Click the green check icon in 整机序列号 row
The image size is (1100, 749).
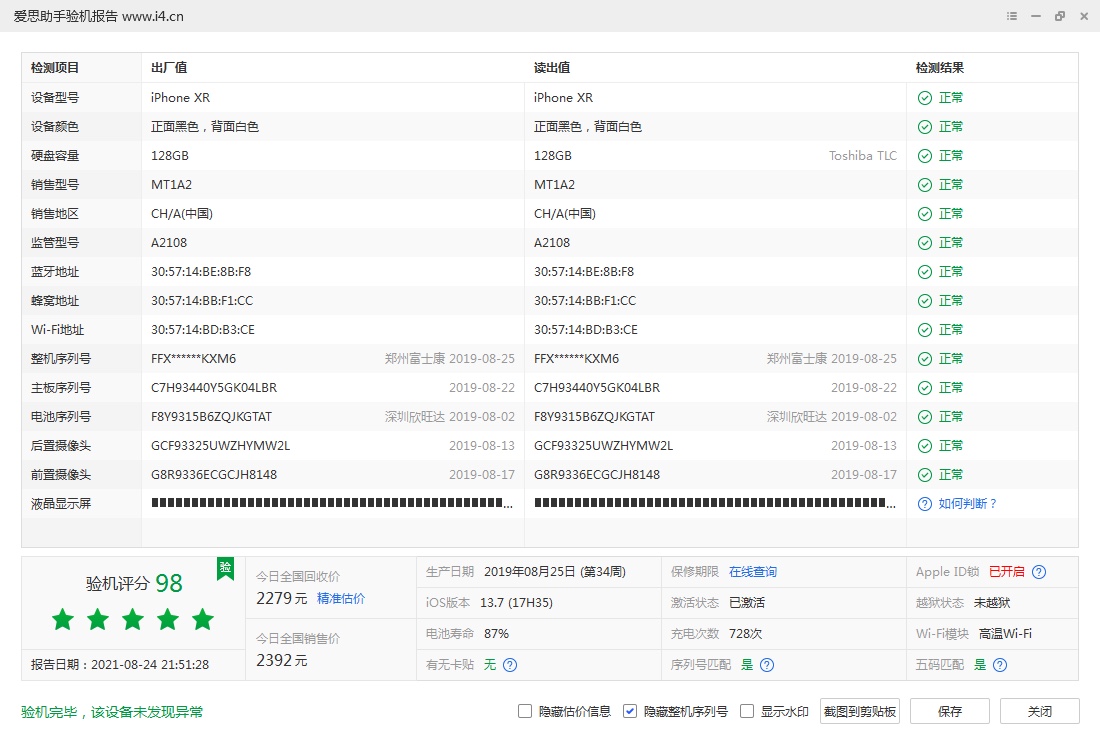pyautogui.click(x=925, y=359)
